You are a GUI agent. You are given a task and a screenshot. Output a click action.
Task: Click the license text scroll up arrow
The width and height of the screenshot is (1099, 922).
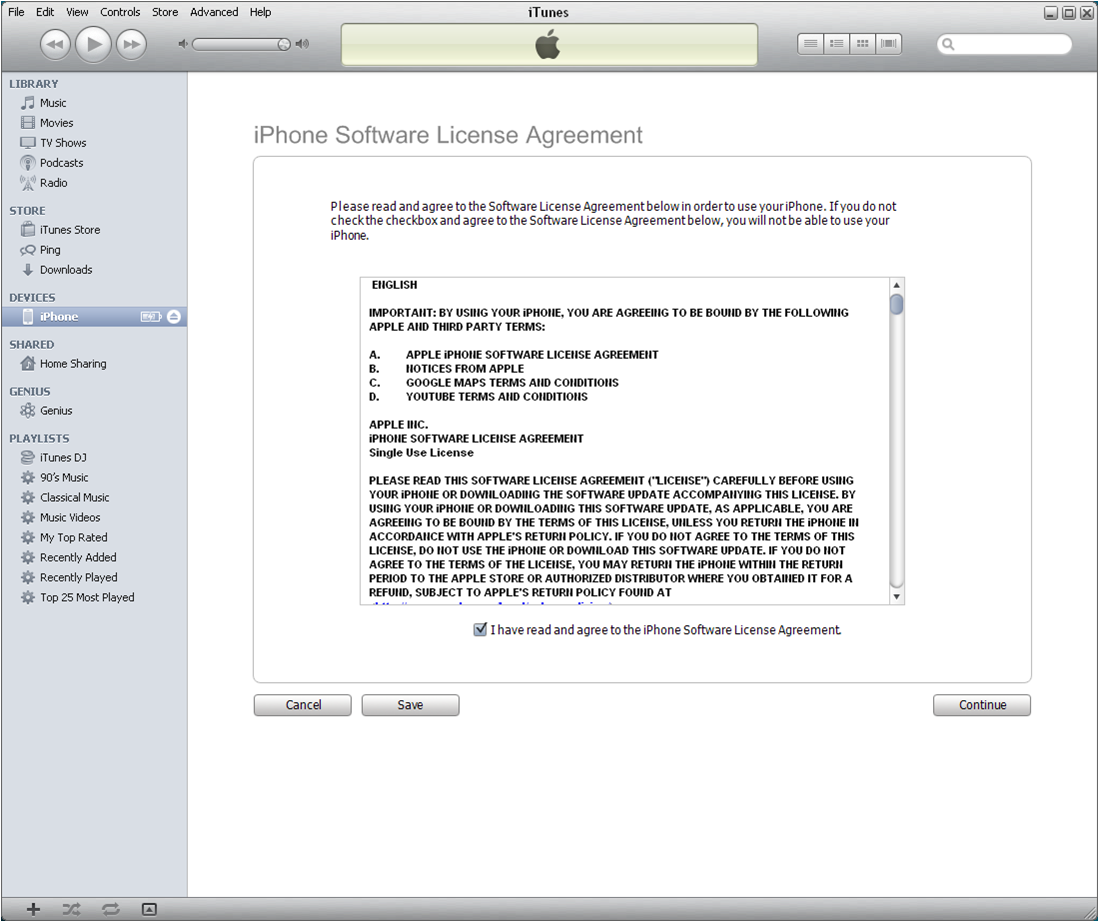896,285
